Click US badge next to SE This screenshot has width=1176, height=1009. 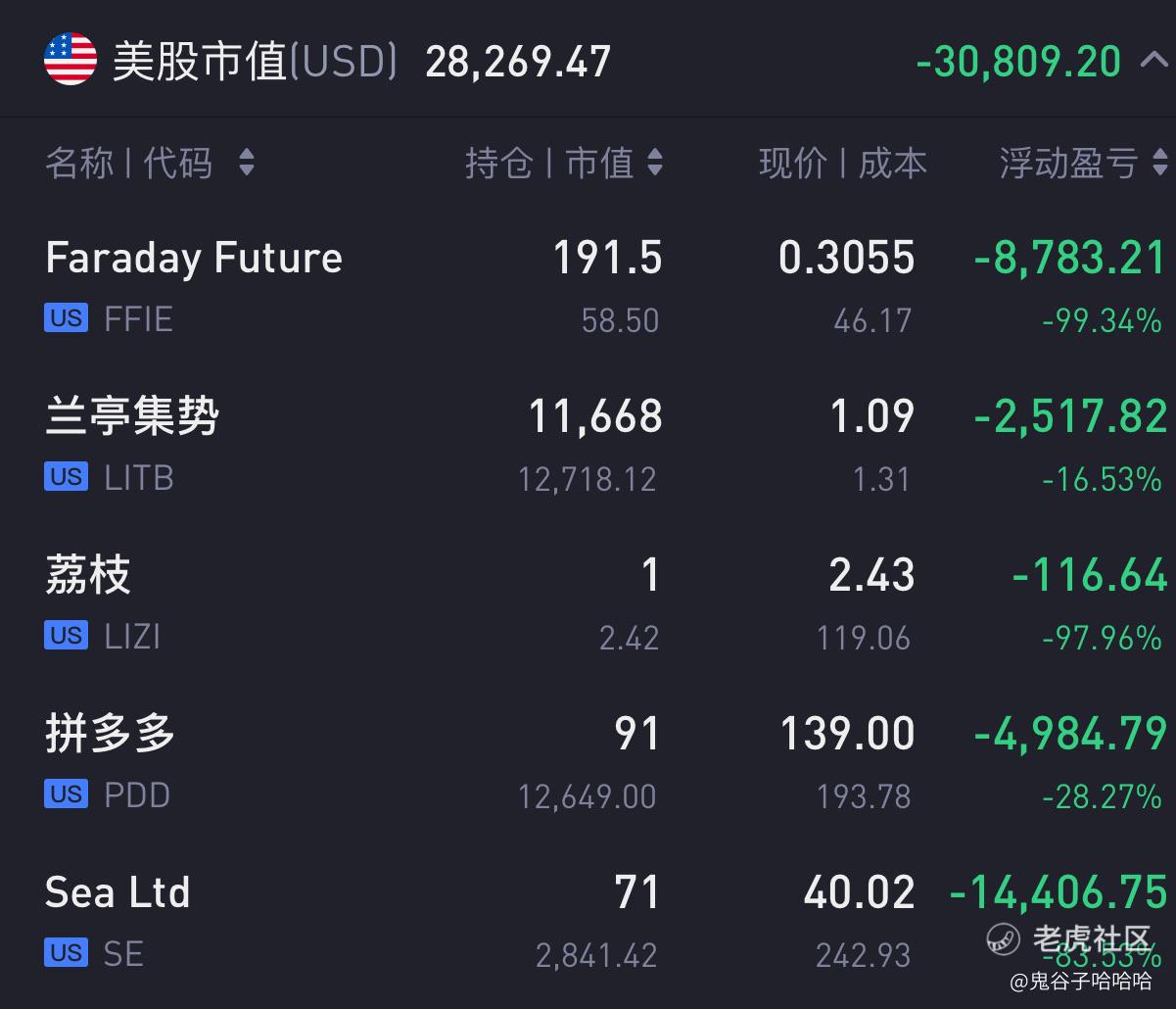[67, 953]
